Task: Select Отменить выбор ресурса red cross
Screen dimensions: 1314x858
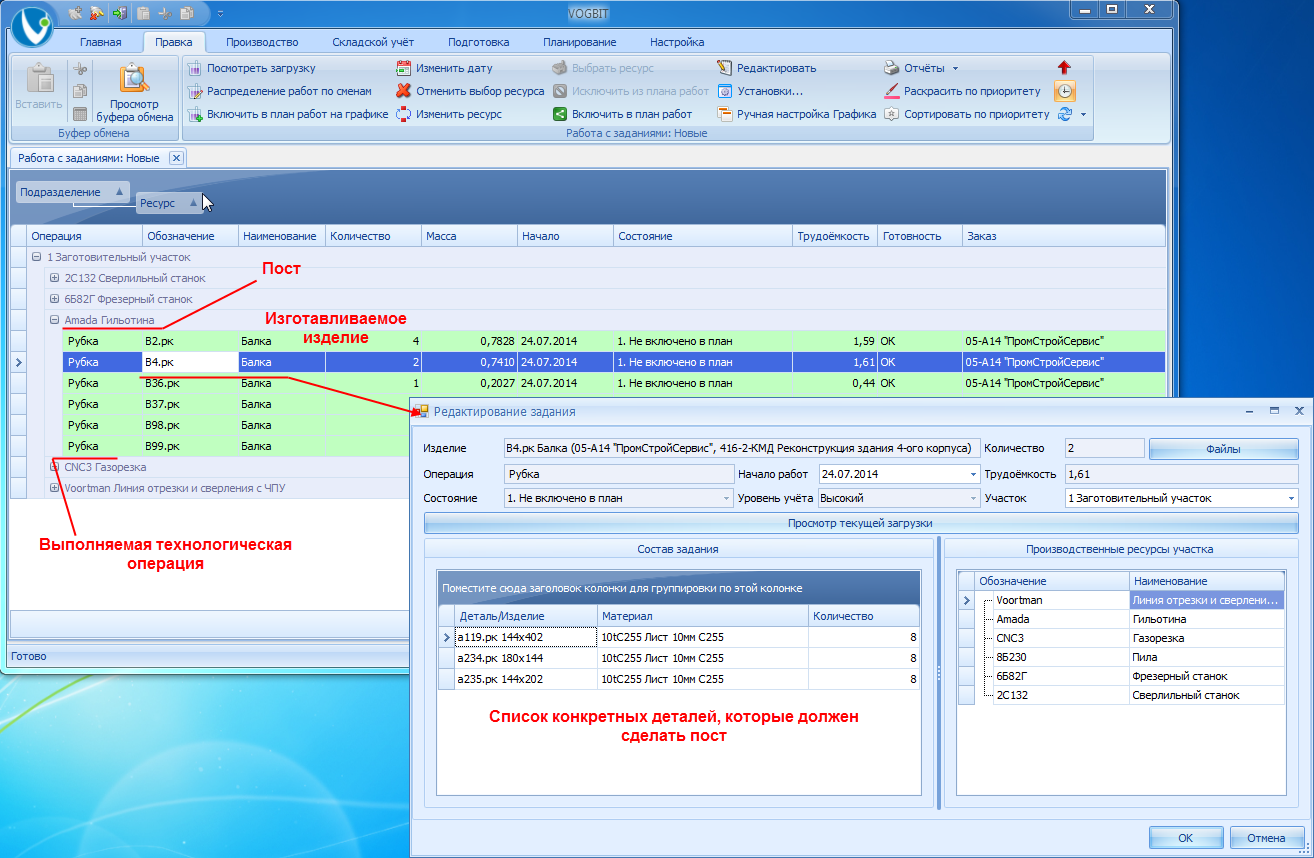Action: [x=404, y=91]
